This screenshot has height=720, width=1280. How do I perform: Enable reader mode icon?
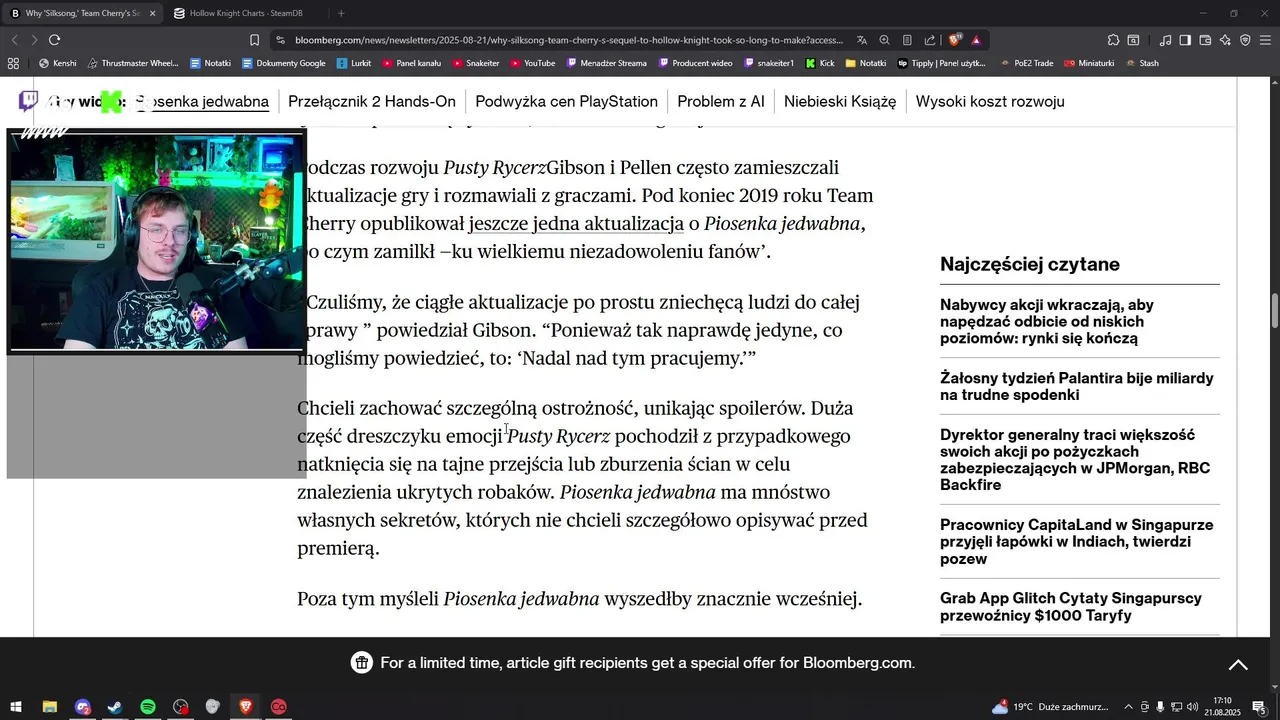(x=907, y=40)
